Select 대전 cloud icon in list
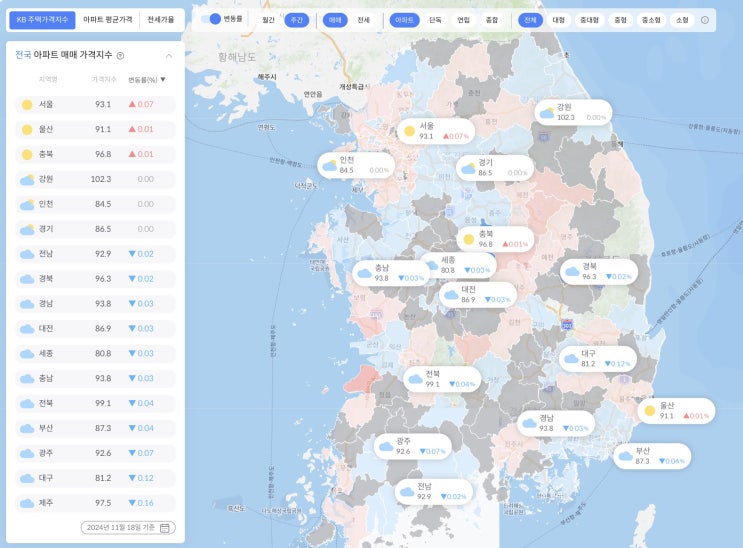Image resolution: width=743 pixels, height=548 pixels. pos(27,329)
